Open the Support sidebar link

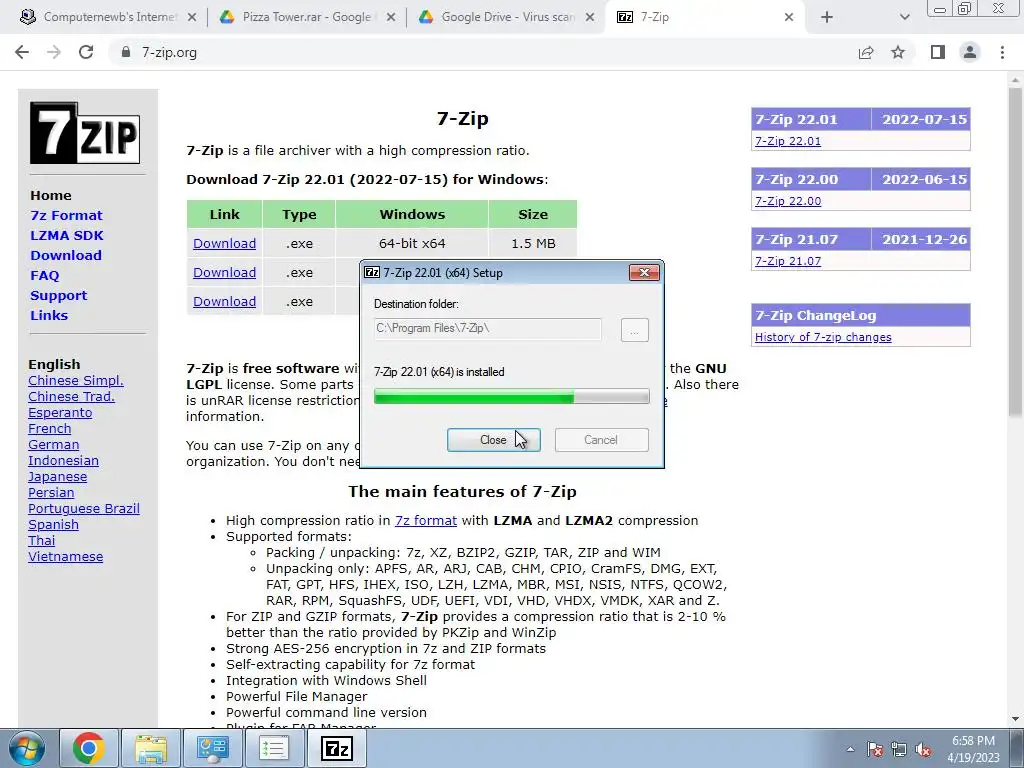pos(58,295)
